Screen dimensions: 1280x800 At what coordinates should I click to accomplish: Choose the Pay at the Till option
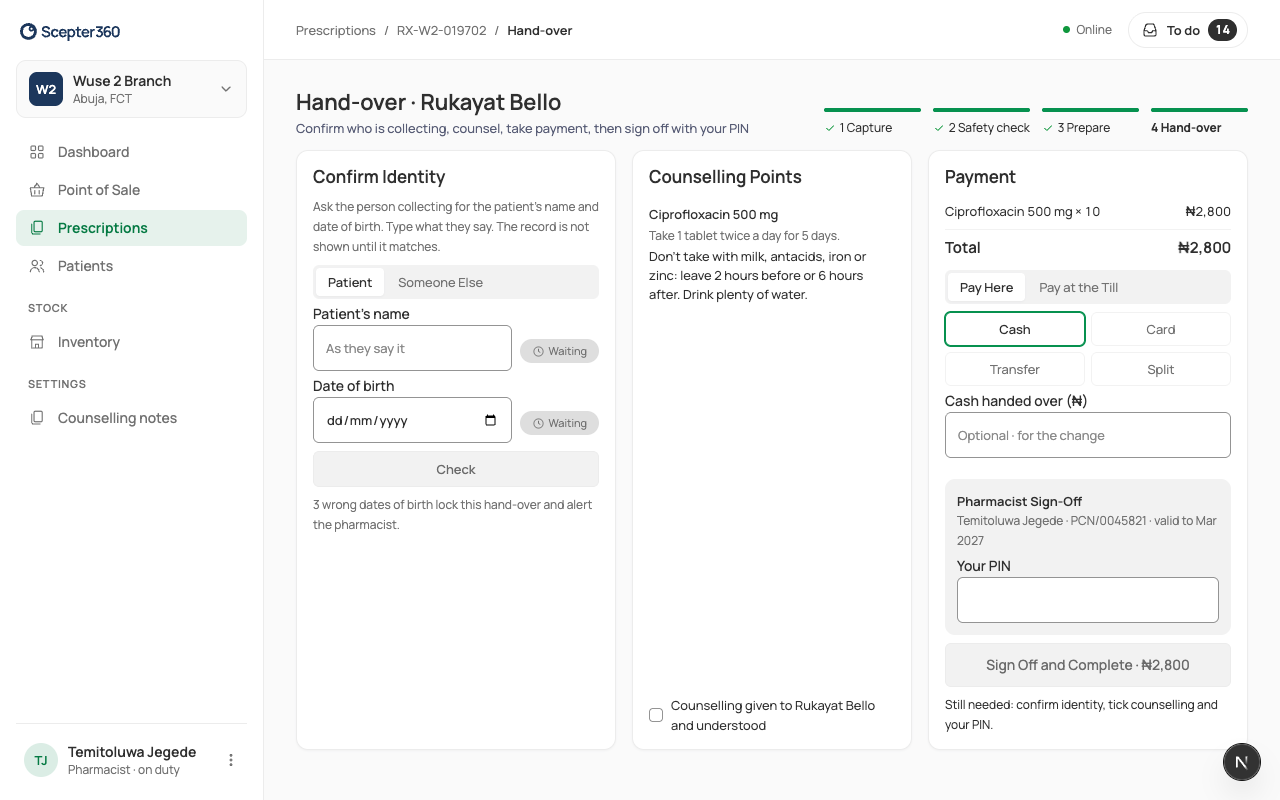[x=1079, y=287]
